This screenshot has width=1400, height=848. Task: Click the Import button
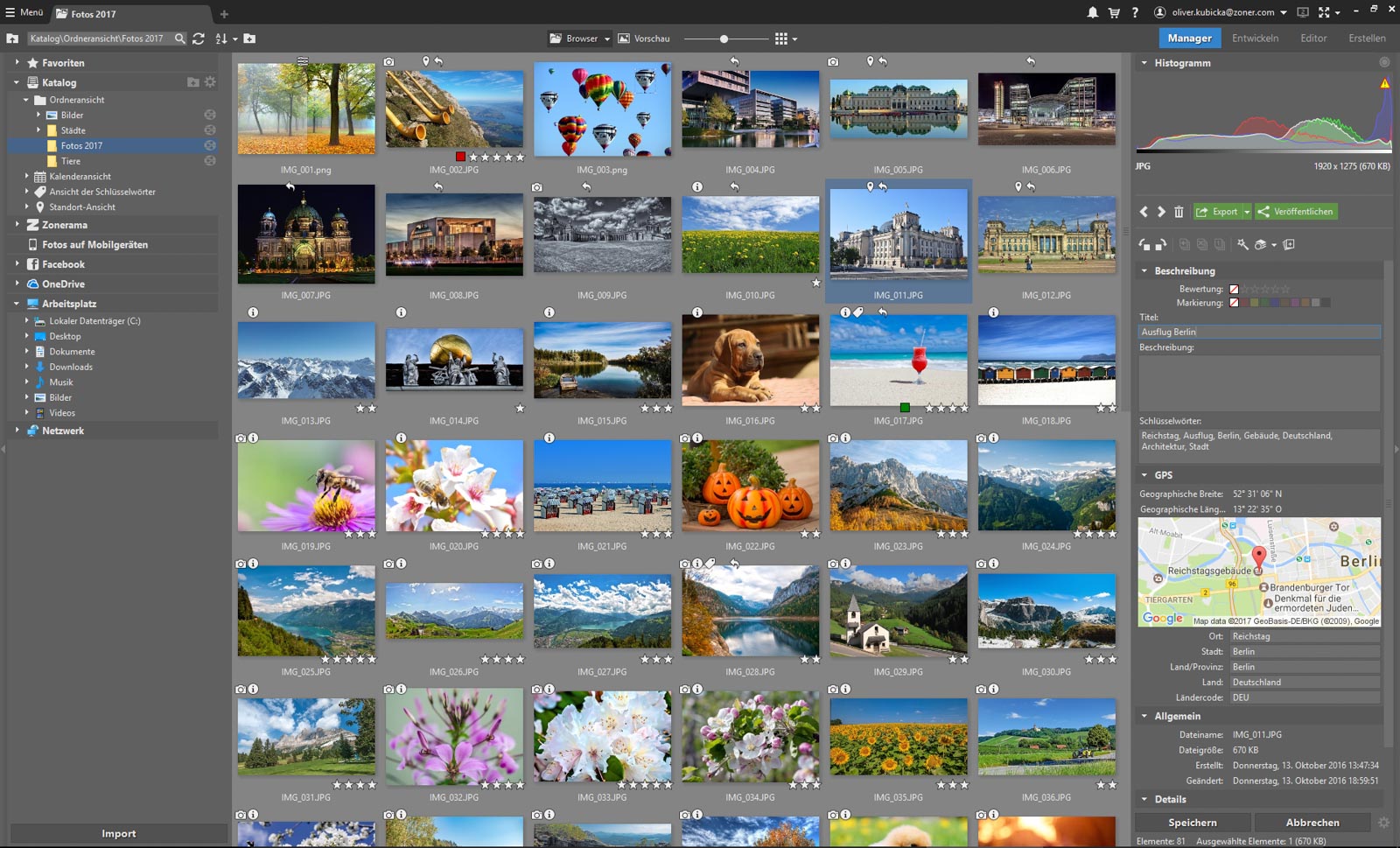coord(119,834)
